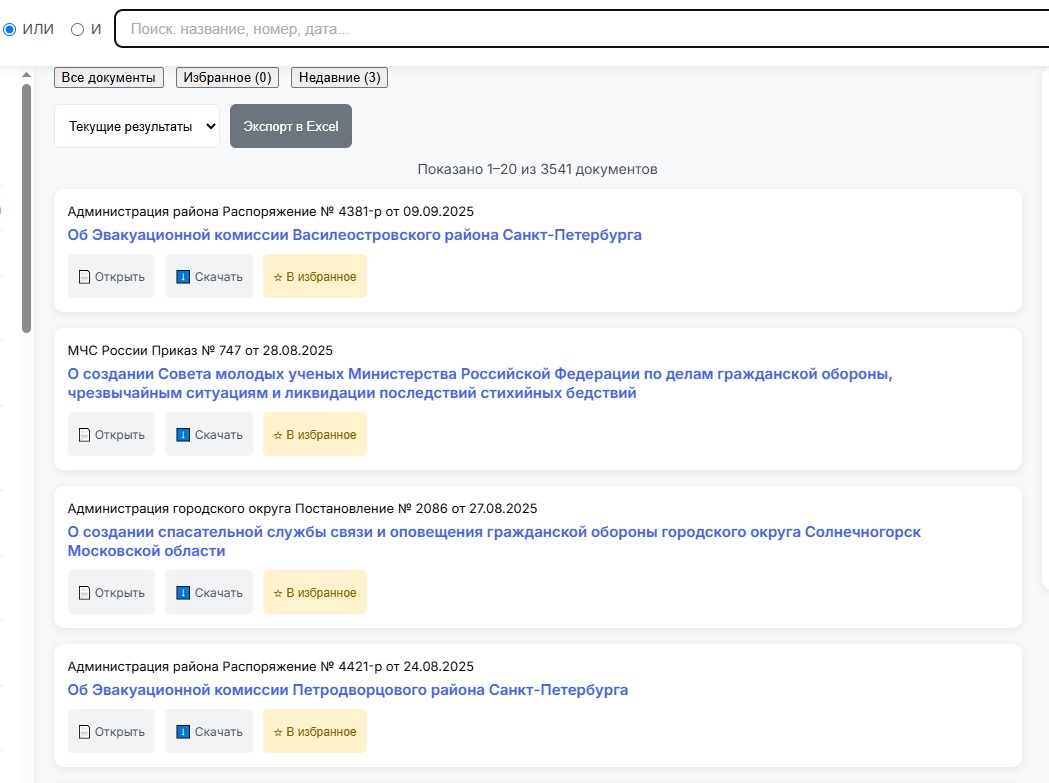Open the Текущие результаты dropdown
Screen dimensions: 1049x783
137,127
